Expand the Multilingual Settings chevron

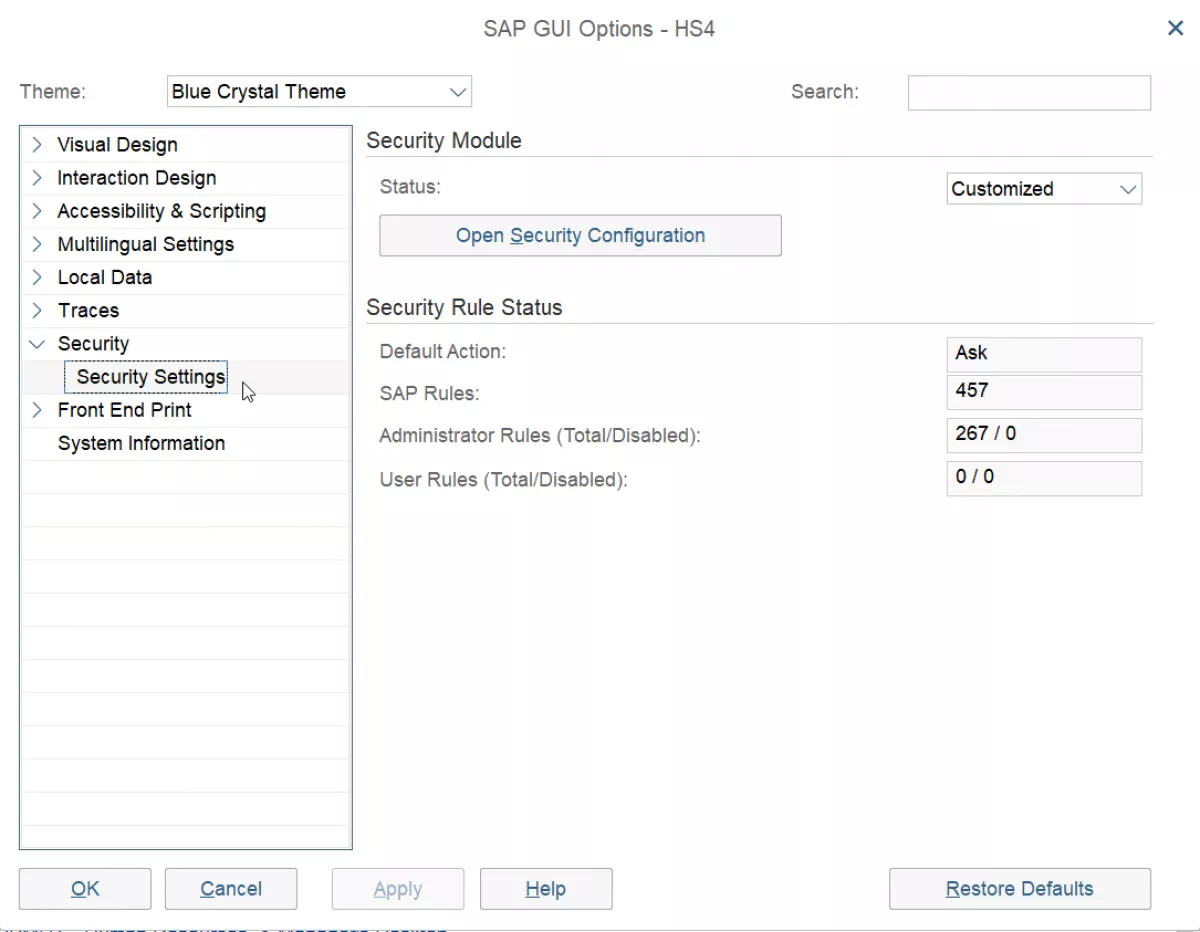coord(37,244)
